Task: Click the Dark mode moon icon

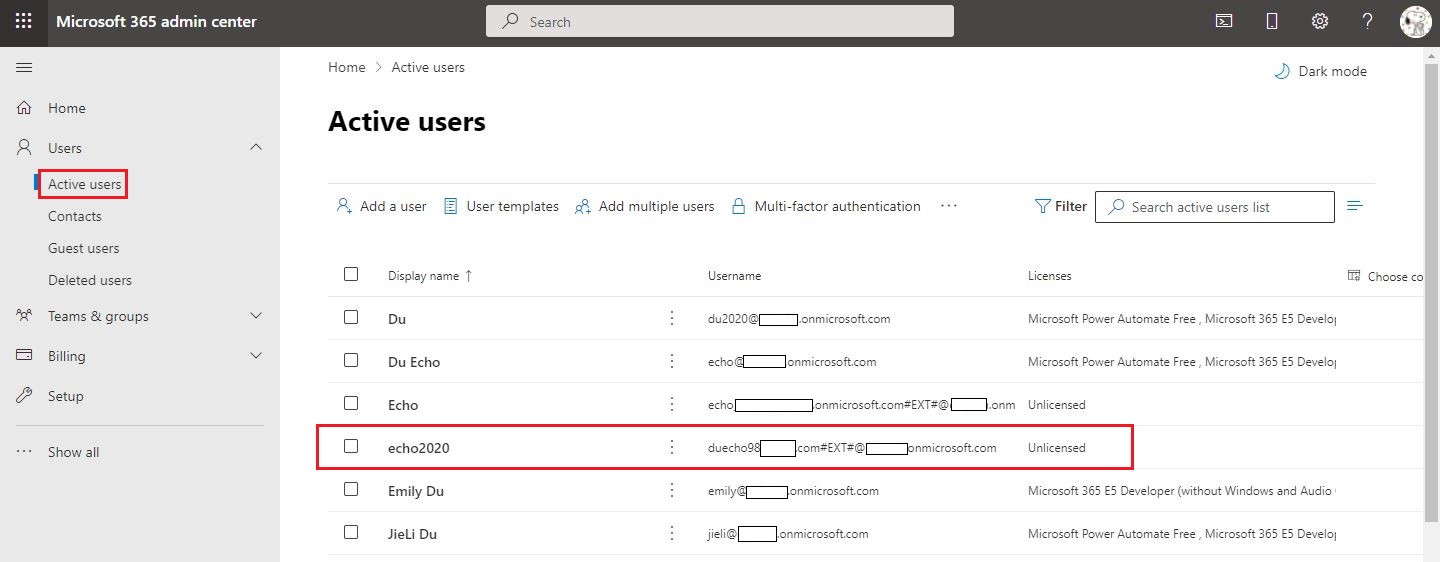Action: pos(1281,71)
